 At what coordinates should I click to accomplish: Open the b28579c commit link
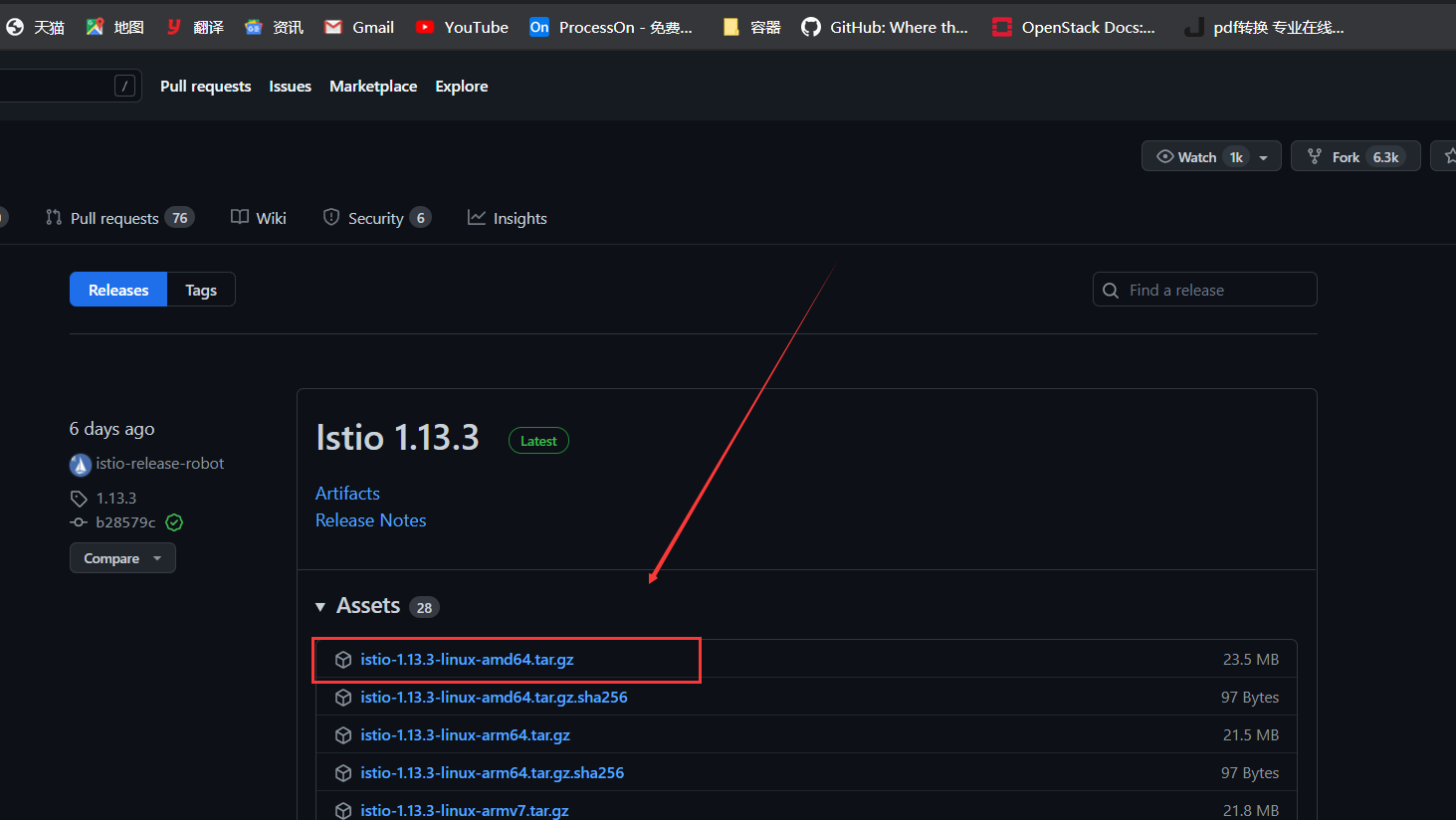click(x=125, y=522)
